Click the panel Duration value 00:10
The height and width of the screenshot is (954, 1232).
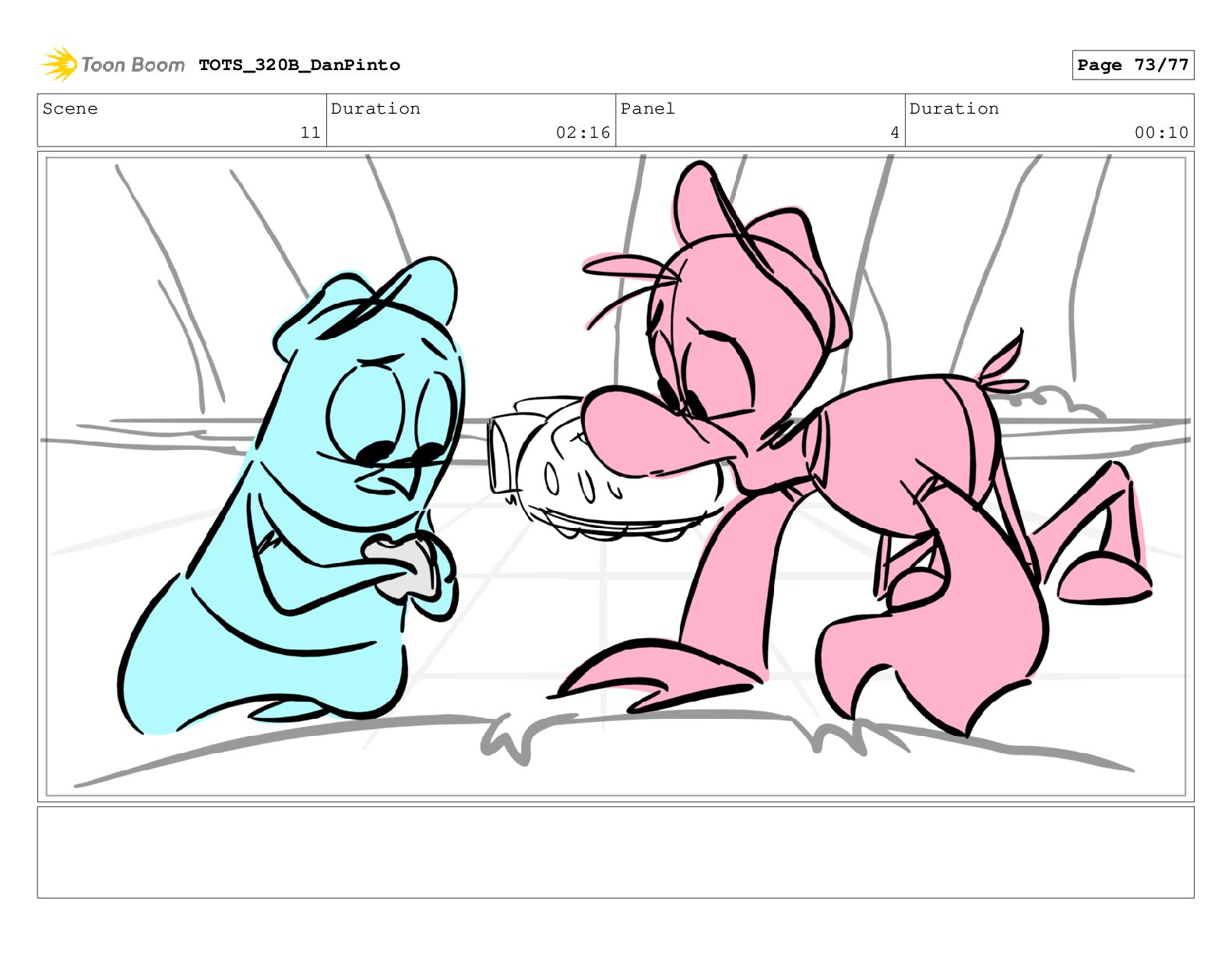(1161, 132)
